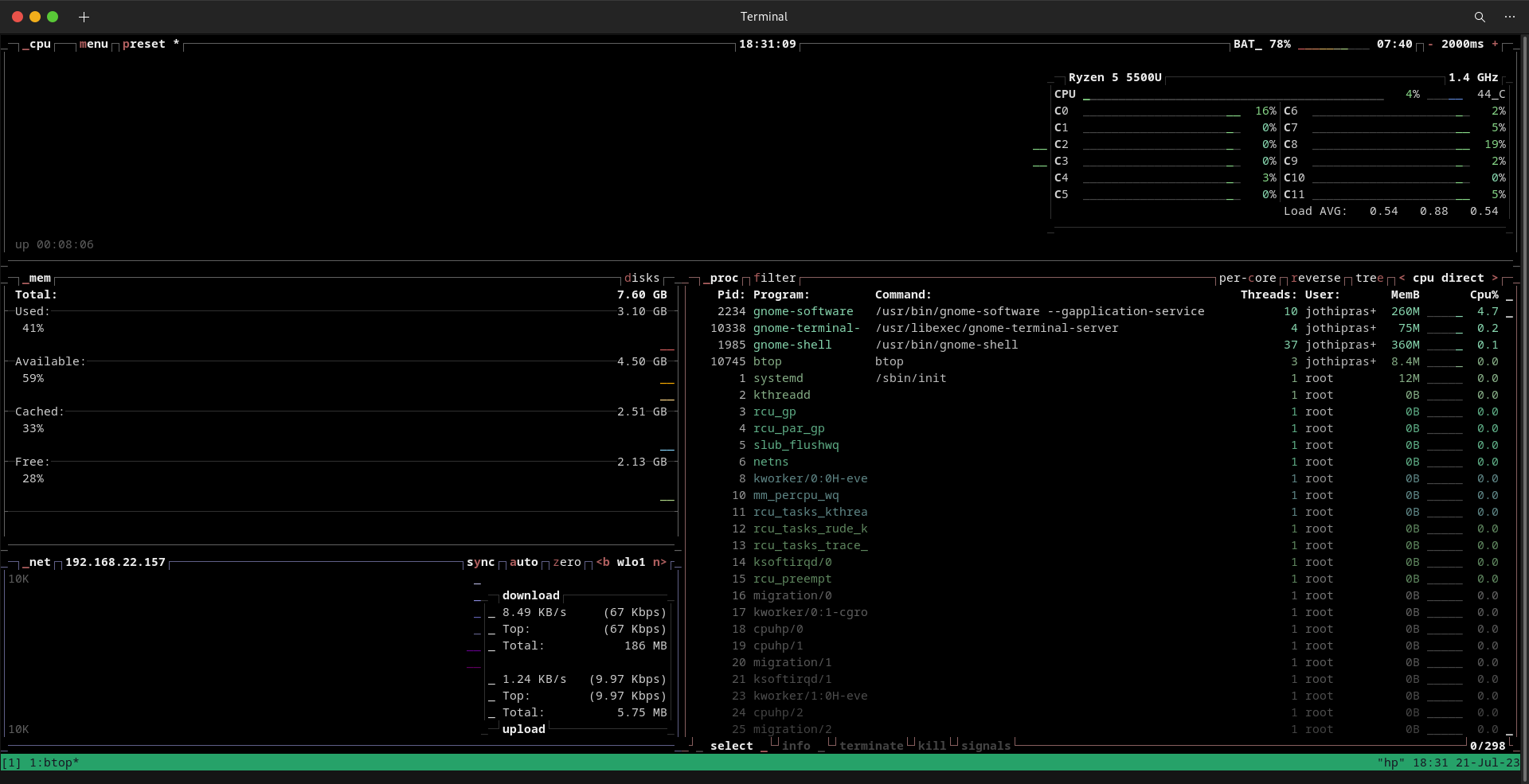Collapse the mem panel via its title
This screenshot has height=784, width=1529.
tap(38, 278)
